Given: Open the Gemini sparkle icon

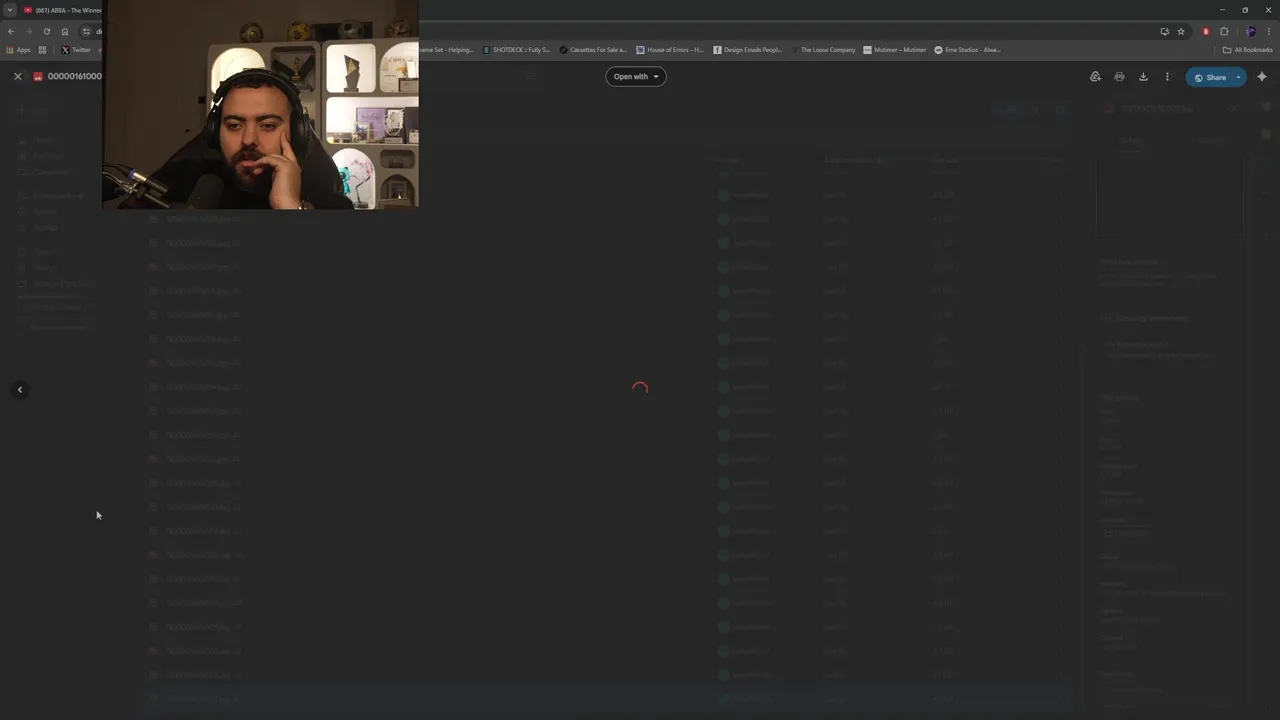Looking at the screenshot, I should [1262, 77].
